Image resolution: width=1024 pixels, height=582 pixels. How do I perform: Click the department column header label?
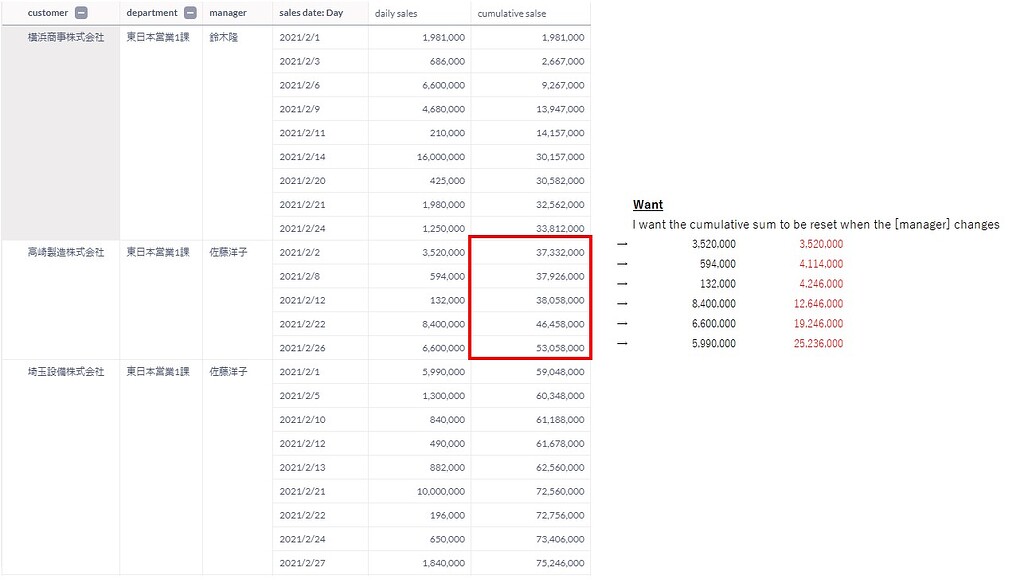coord(151,13)
